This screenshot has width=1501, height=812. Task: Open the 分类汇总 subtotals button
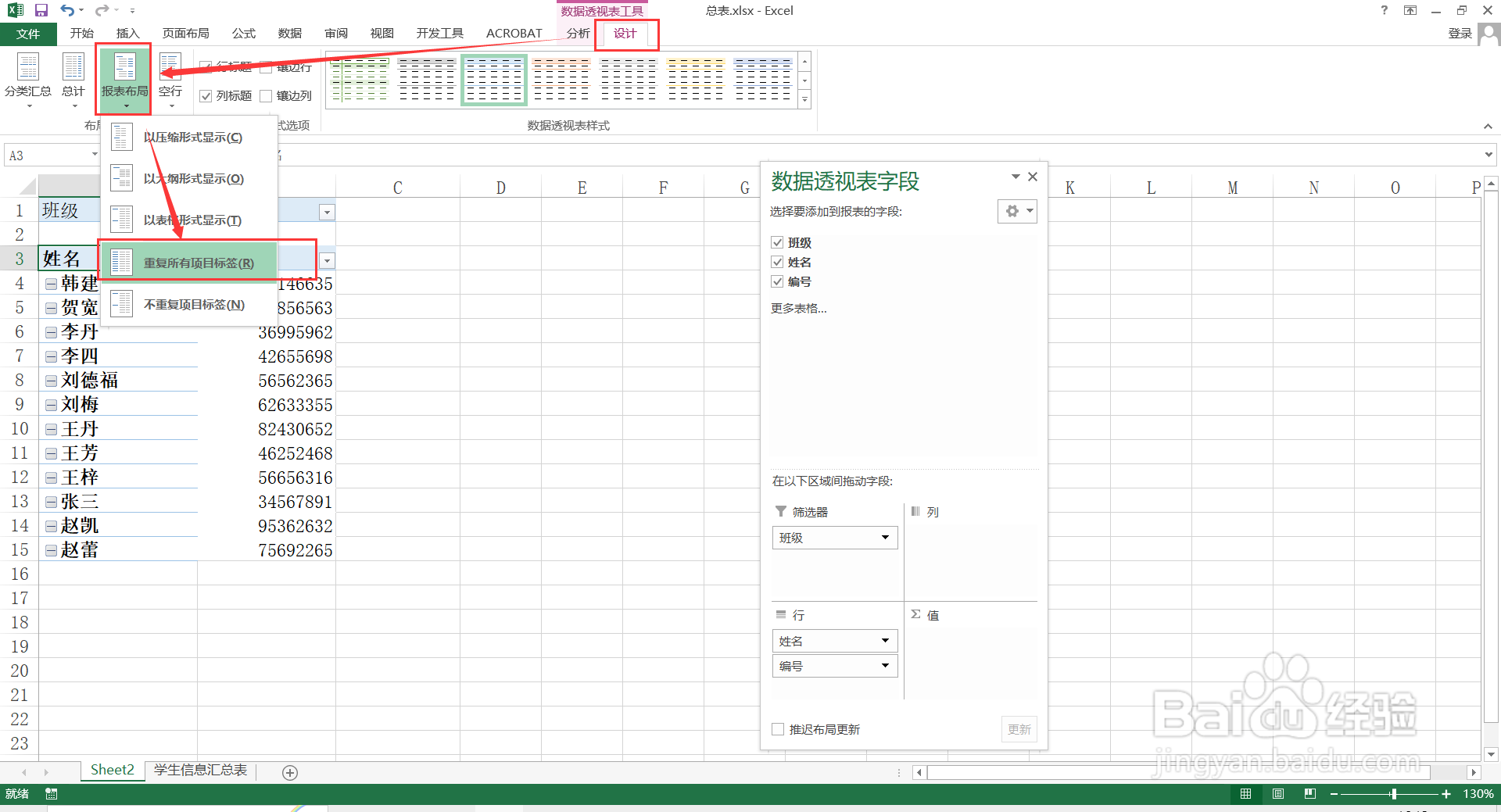(28, 80)
